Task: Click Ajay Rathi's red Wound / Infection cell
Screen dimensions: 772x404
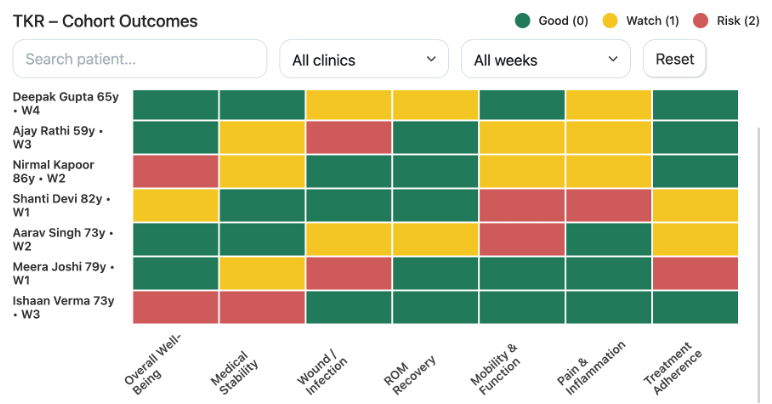Action: tap(349, 138)
